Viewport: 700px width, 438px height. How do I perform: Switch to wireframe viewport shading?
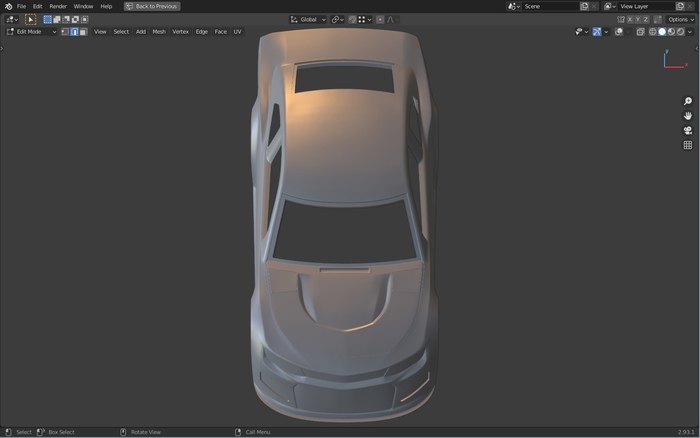652,32
